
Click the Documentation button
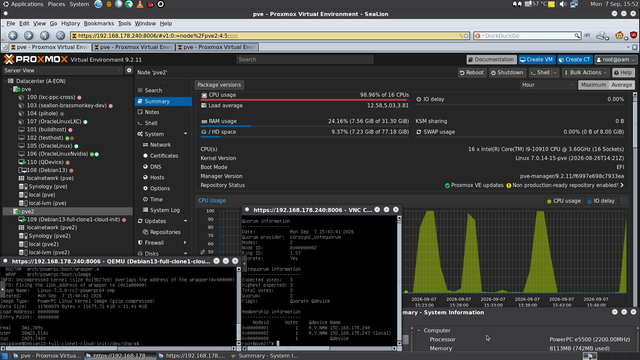491,60
